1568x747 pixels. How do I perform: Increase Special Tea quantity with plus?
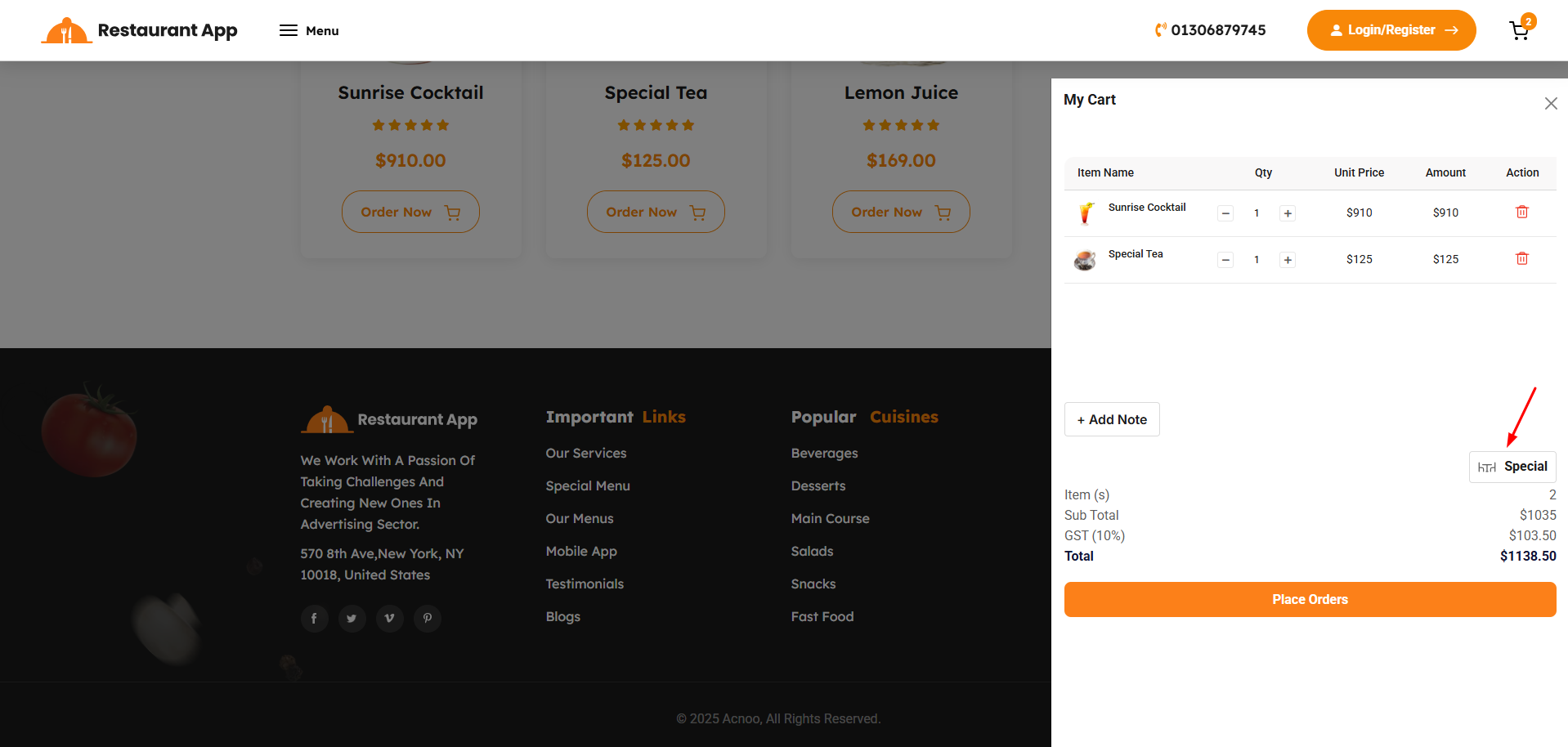(x=1288, y=260)
